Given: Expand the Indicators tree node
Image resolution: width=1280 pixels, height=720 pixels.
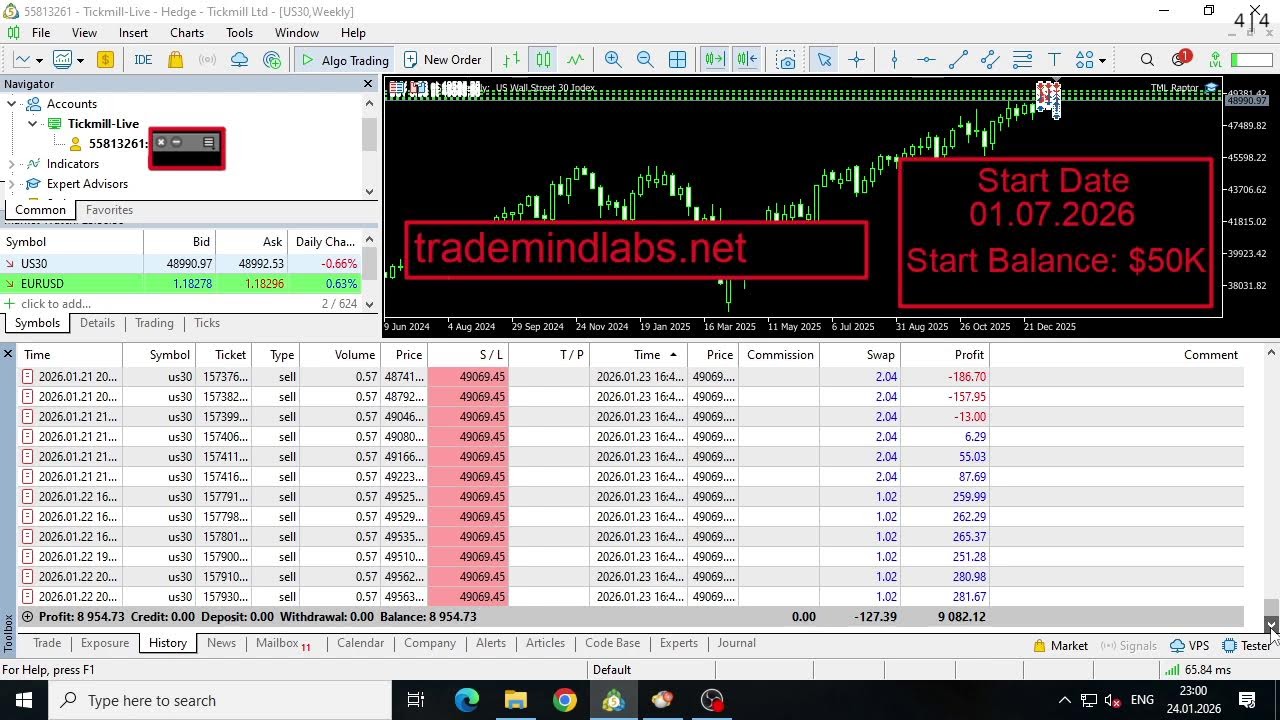Looking at the screenshot, I should coord(12,164).
